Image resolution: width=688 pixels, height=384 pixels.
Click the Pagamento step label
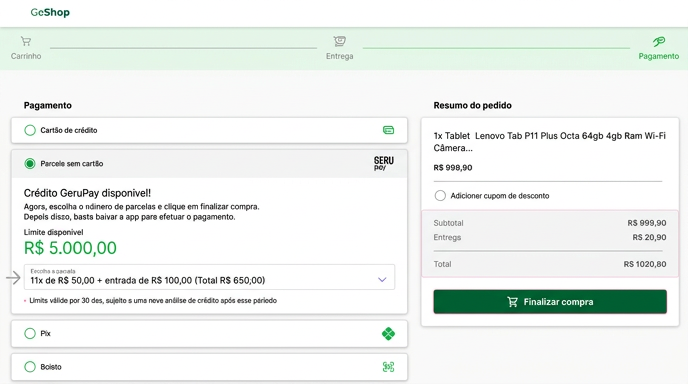click(659, 56)
